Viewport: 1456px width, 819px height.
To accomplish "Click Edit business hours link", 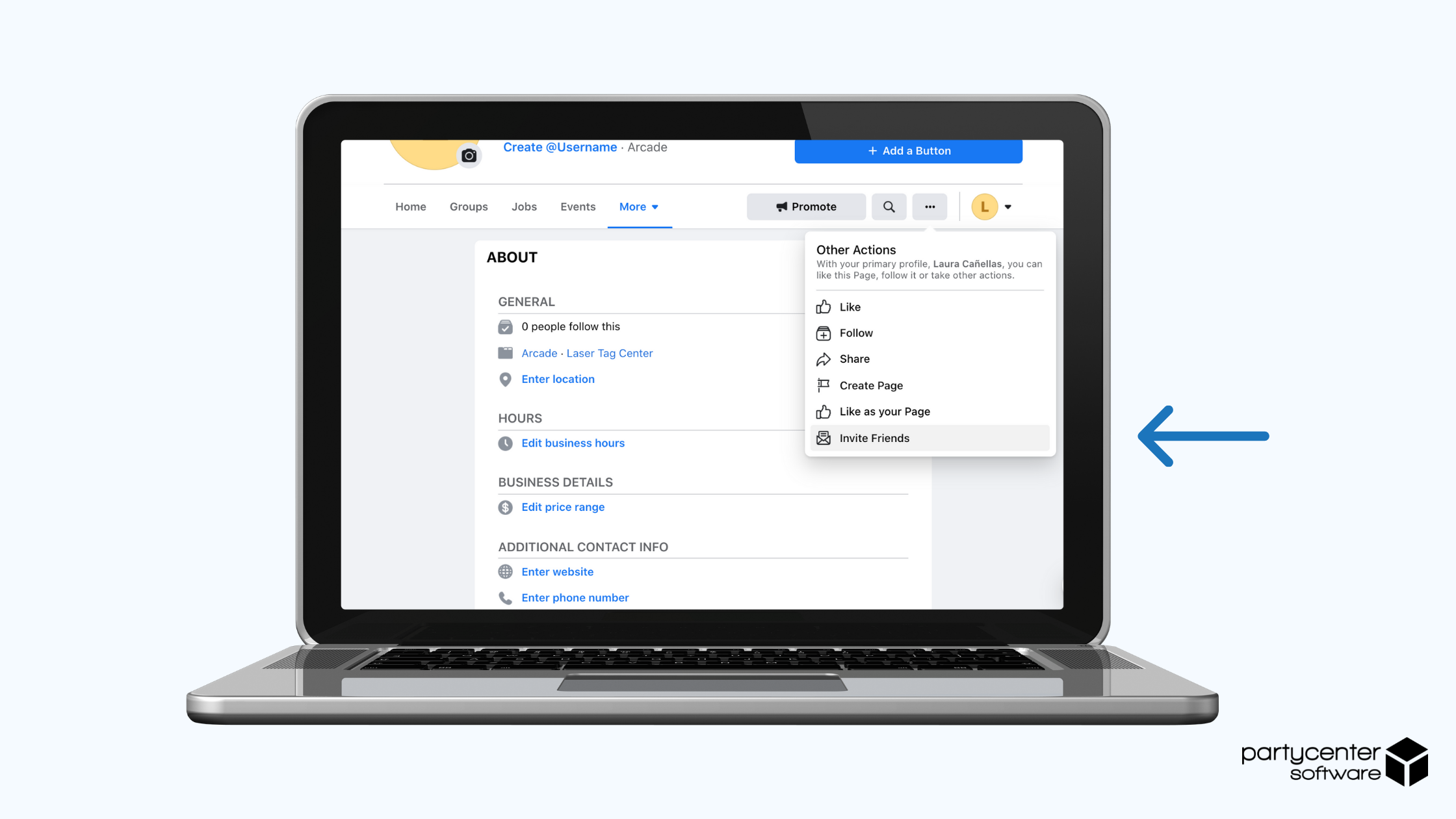I will pos(572,442).
